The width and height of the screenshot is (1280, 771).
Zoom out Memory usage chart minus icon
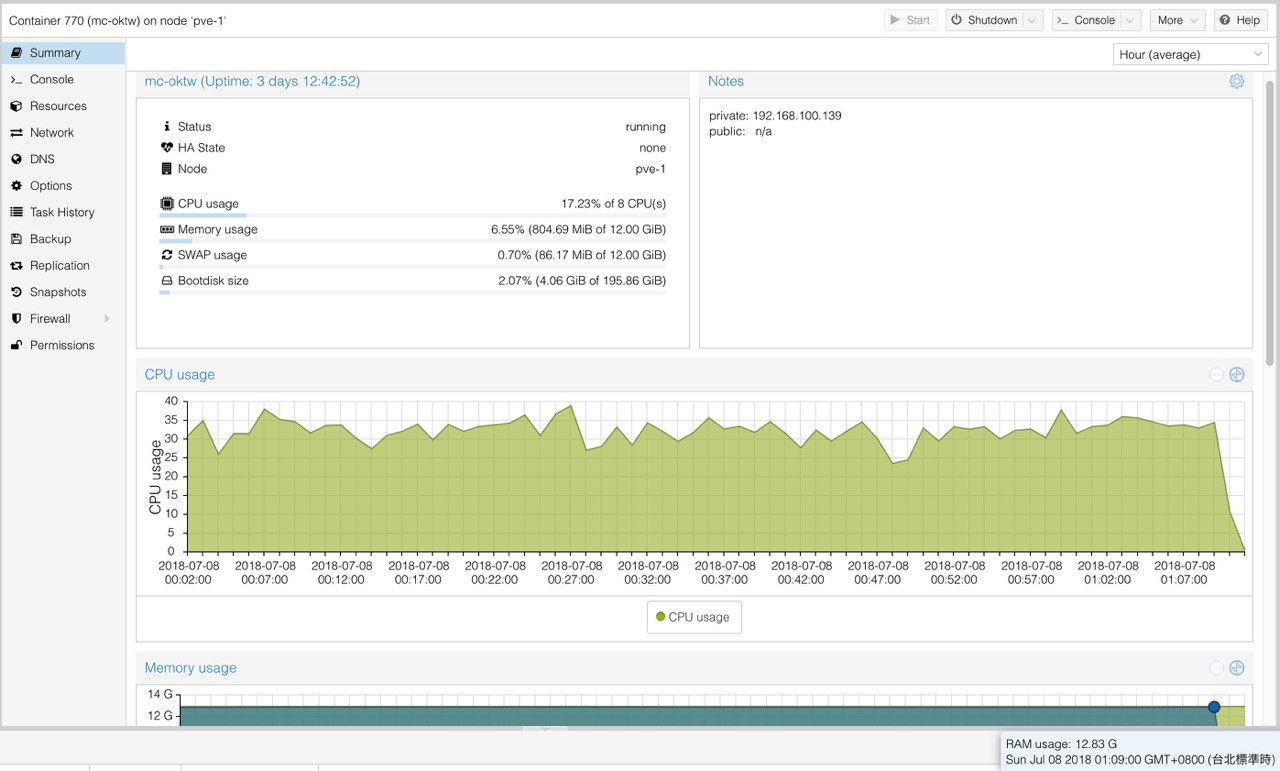click(1216, 668)
